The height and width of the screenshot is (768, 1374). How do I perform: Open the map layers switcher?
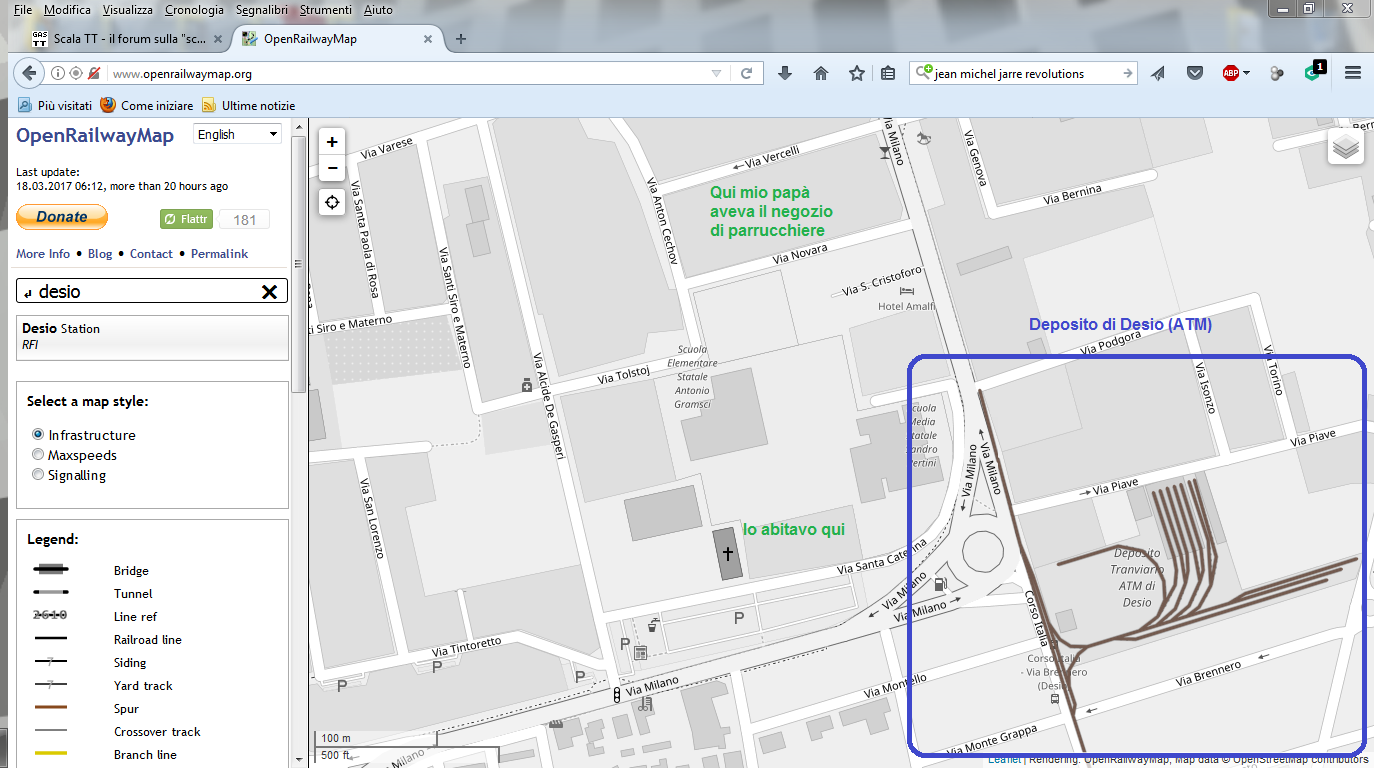tap(1346, 147)
